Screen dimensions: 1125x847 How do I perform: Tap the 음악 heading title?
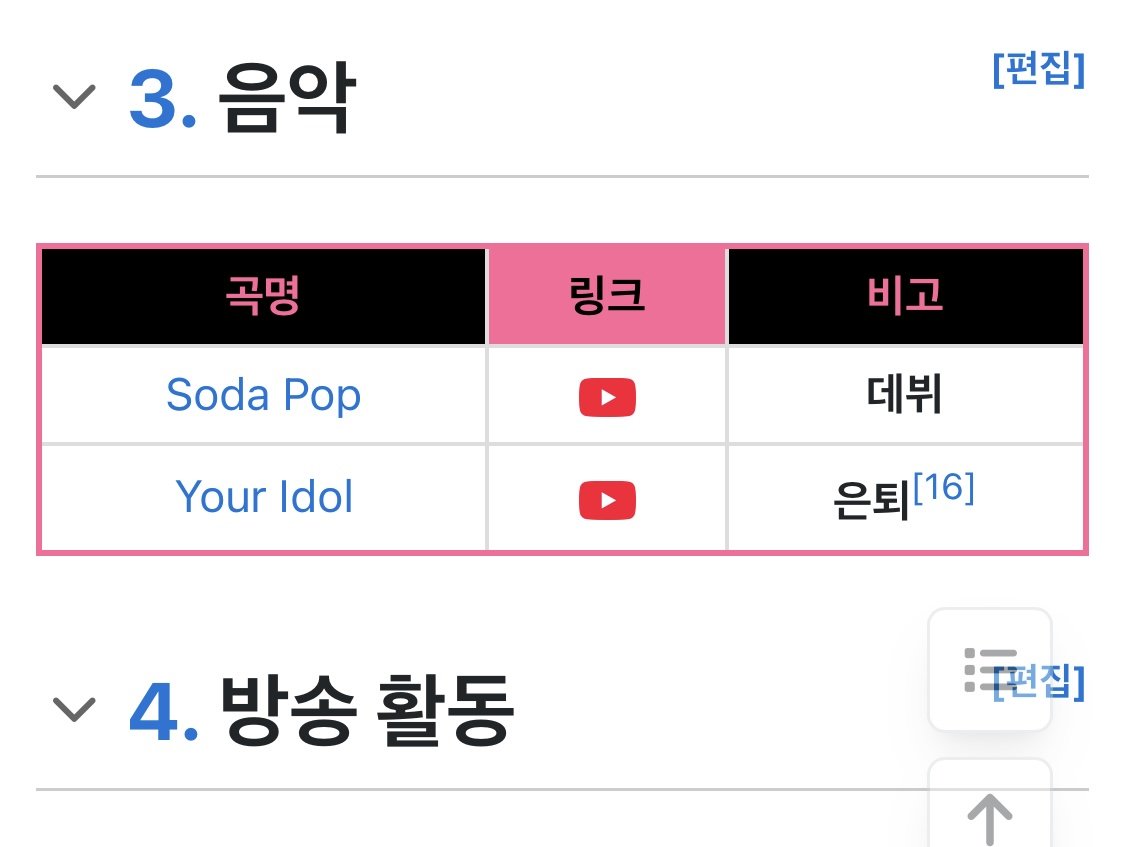tap(287, 98)
